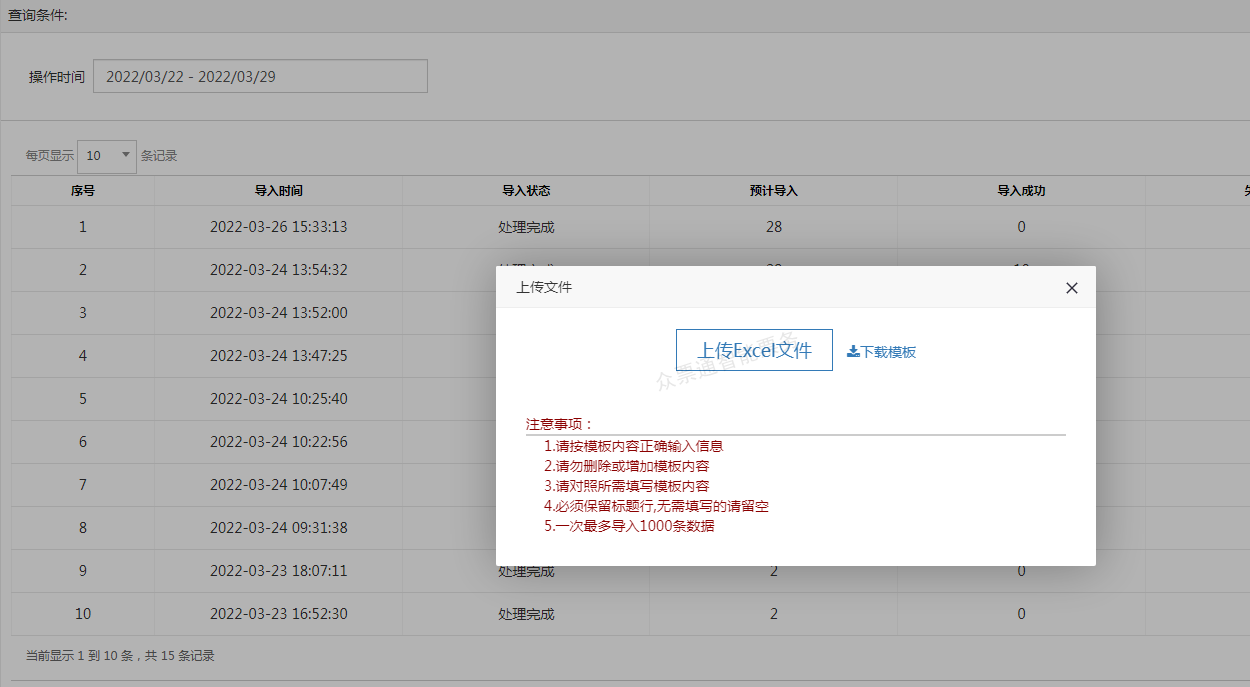
Task: Open the 操作时间 date range field
Action: pos(260,76)
